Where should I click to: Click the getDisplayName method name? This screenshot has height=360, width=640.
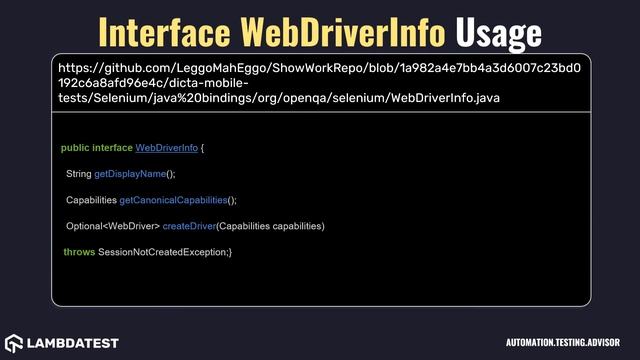pyautogui.click(x=130, y=174)
